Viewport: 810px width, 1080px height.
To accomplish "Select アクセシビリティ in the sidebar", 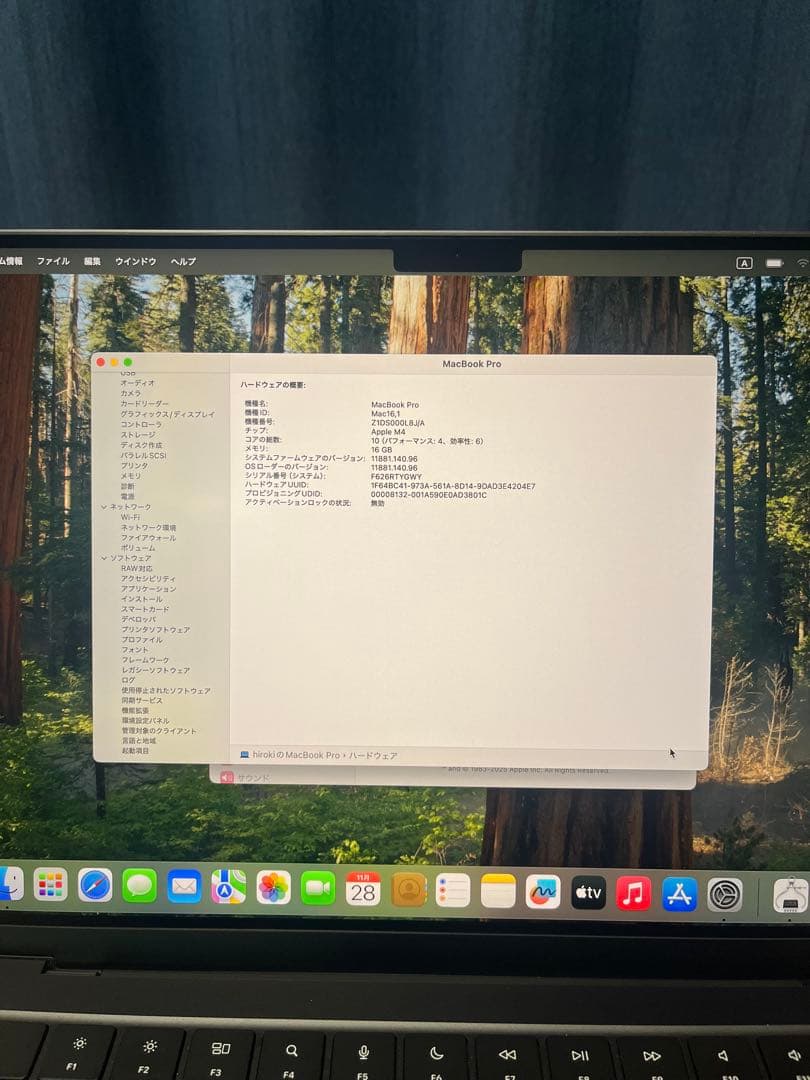I will point(148,579).
